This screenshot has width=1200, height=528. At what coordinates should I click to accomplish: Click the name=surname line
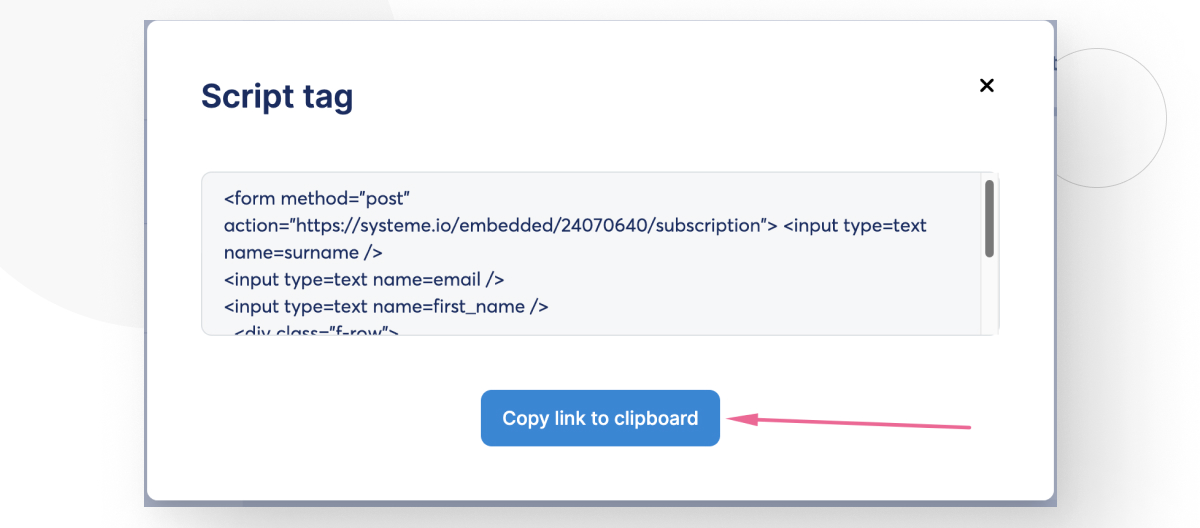pyautogui.click(x=303, y=253)
